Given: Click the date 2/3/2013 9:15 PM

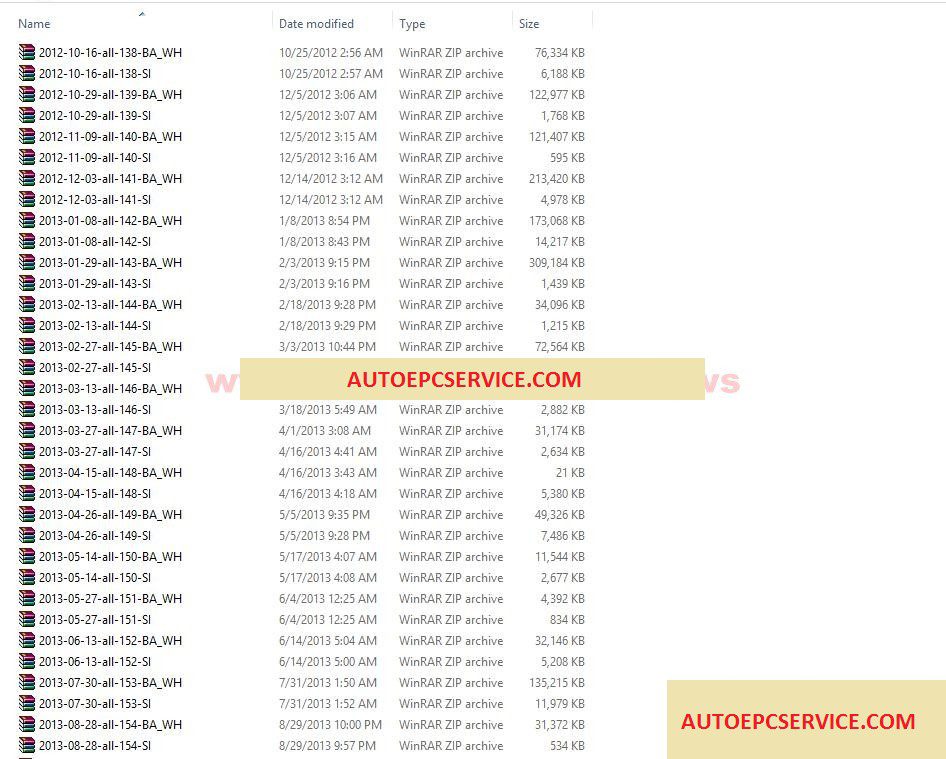Looking at the screenshot, I should click(324, 262).
